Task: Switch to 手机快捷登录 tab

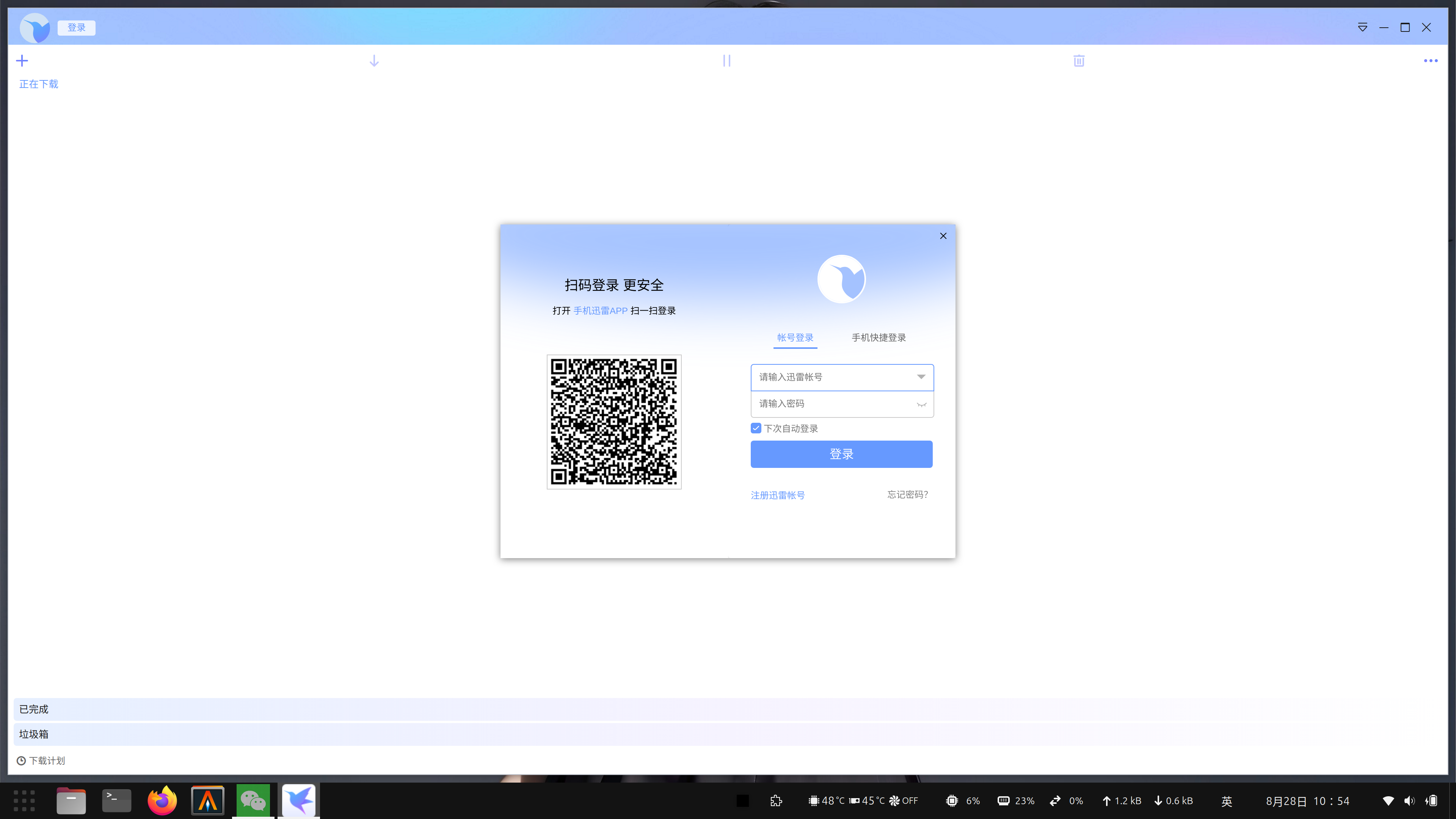Action: (879, 337)
